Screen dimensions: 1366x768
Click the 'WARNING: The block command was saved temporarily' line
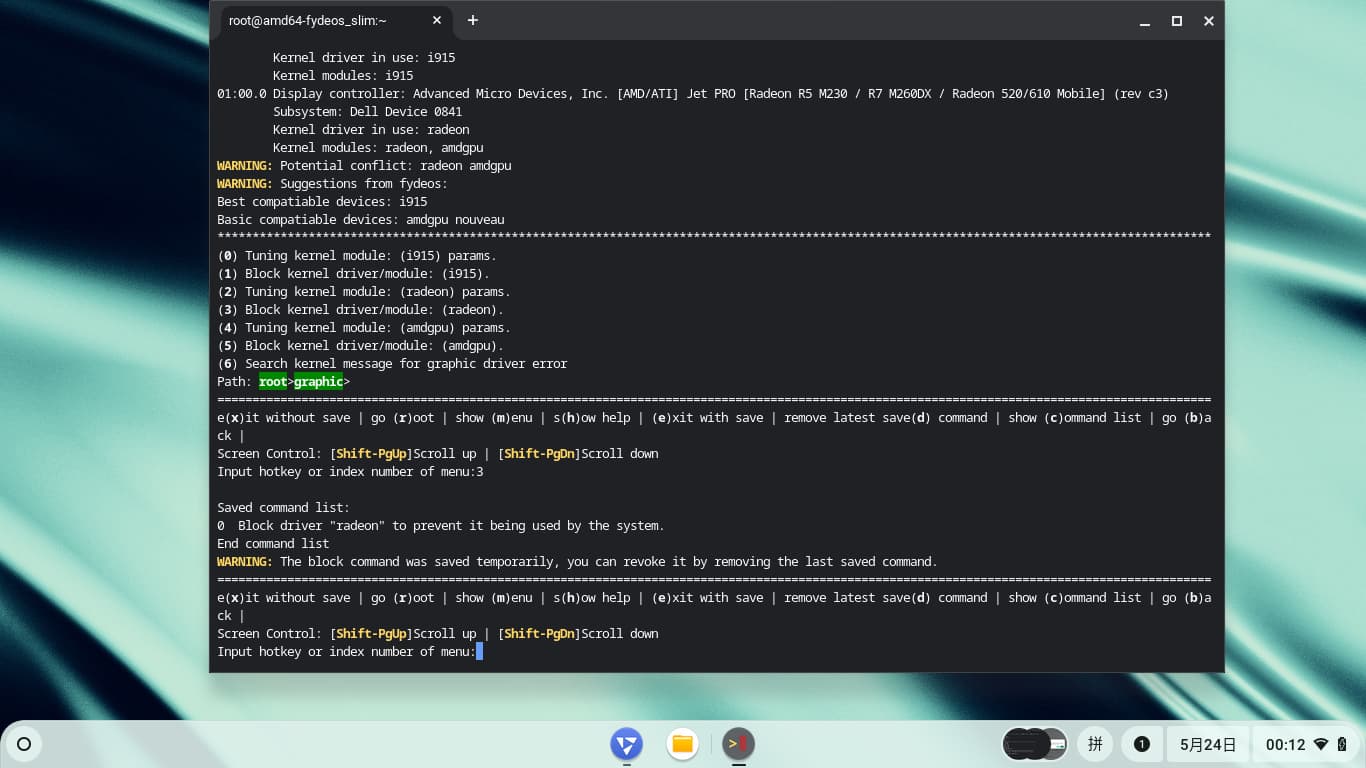coord(577,562)
